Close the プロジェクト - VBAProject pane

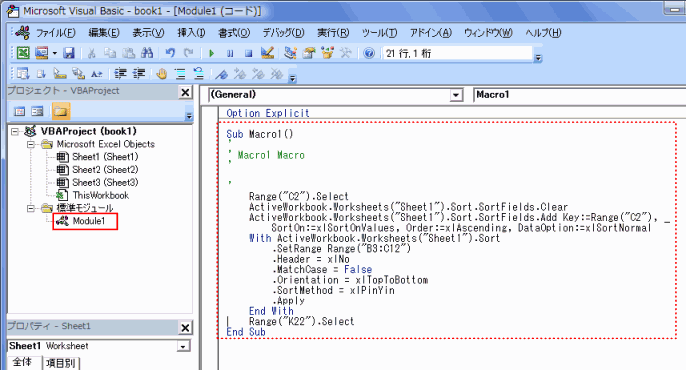(186, 92)
